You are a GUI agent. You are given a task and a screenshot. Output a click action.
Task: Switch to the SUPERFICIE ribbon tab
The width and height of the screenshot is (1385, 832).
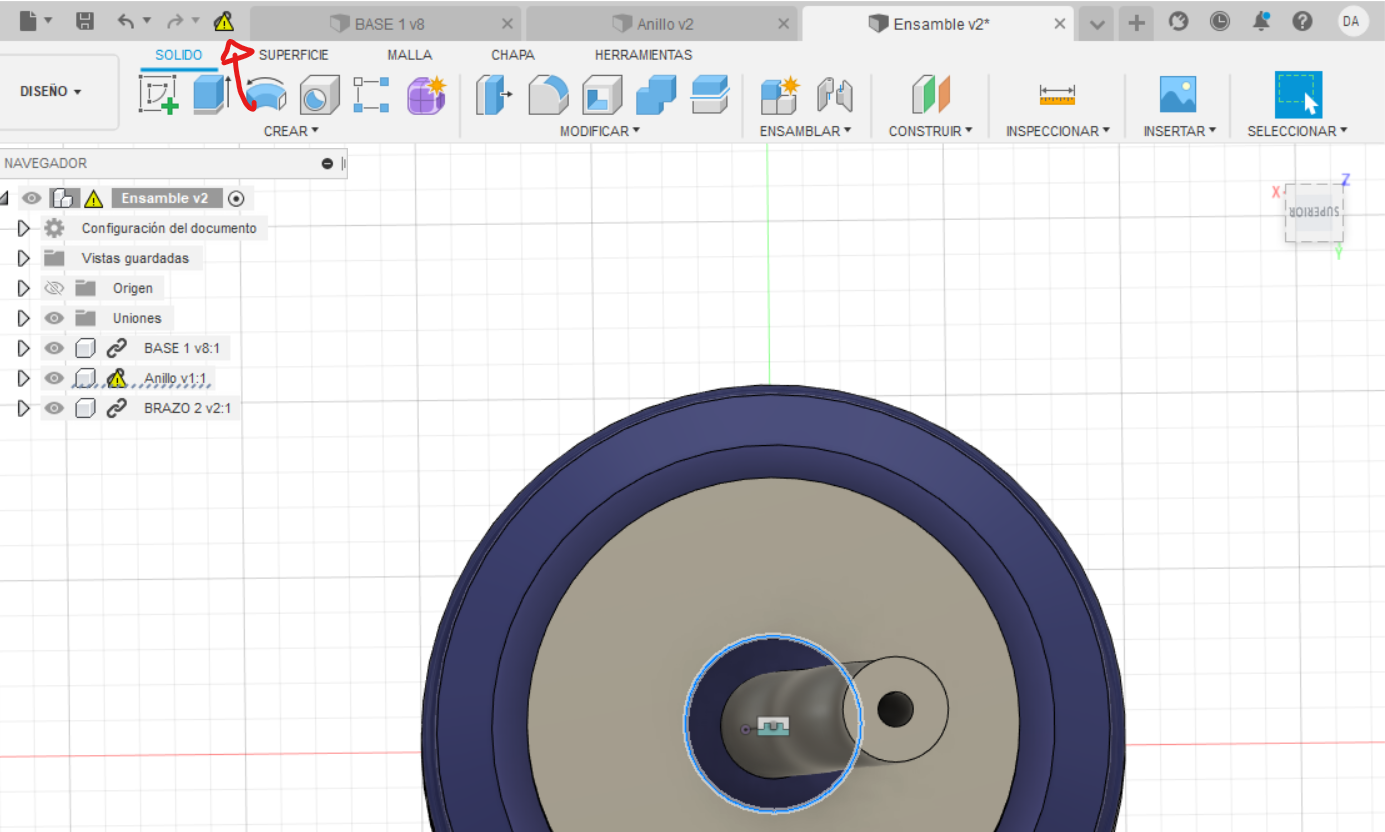(293, 55)
